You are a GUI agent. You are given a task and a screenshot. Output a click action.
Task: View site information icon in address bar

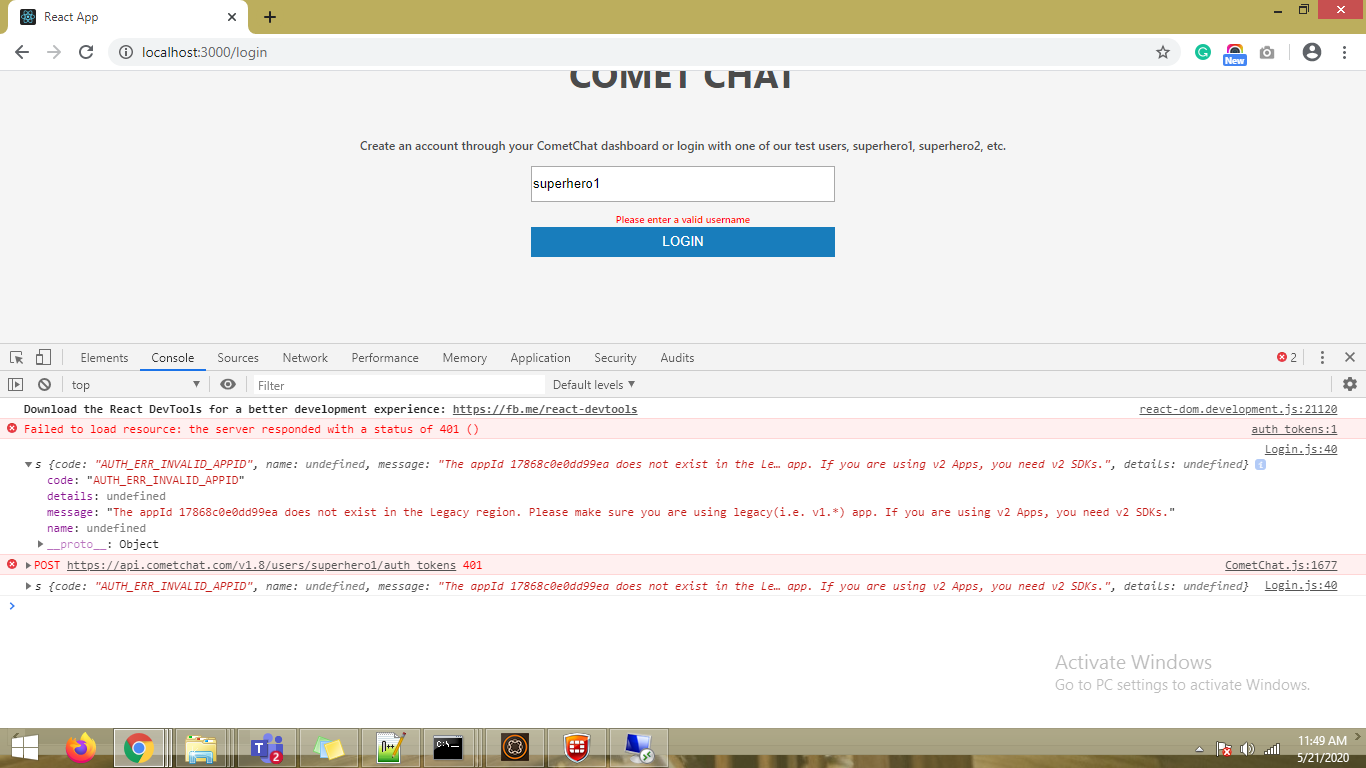click(125, 52)
